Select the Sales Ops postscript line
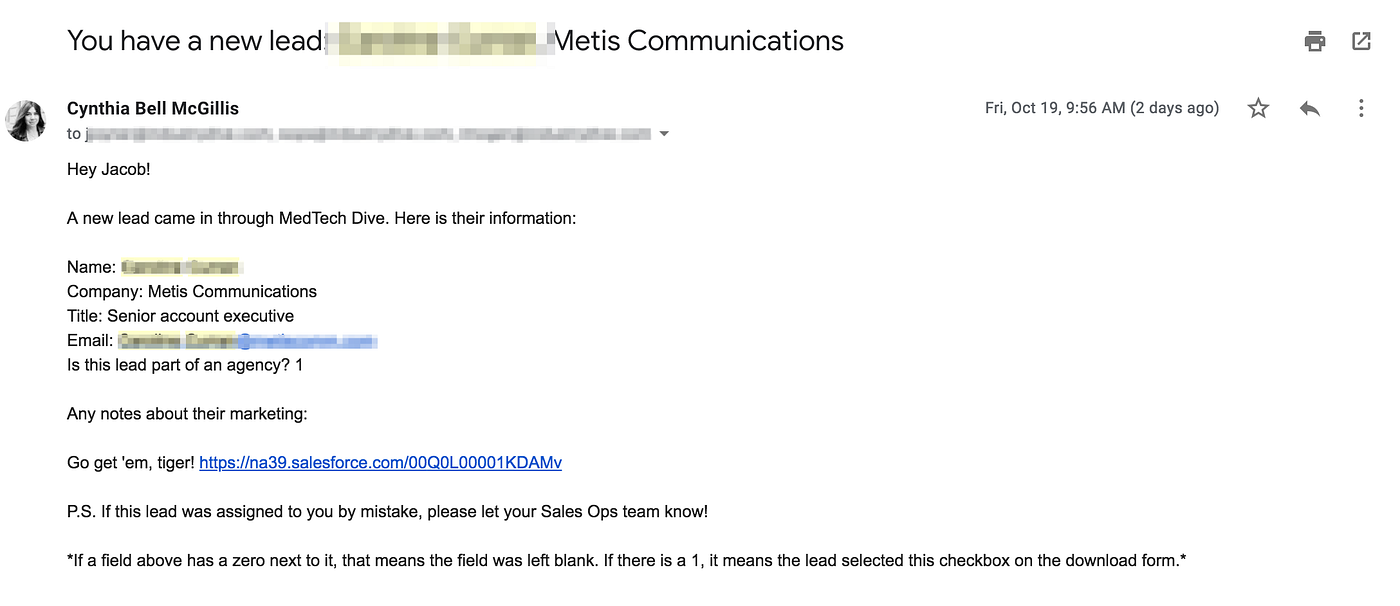This screenshot has height=606, width=1400. click(387, 511)
